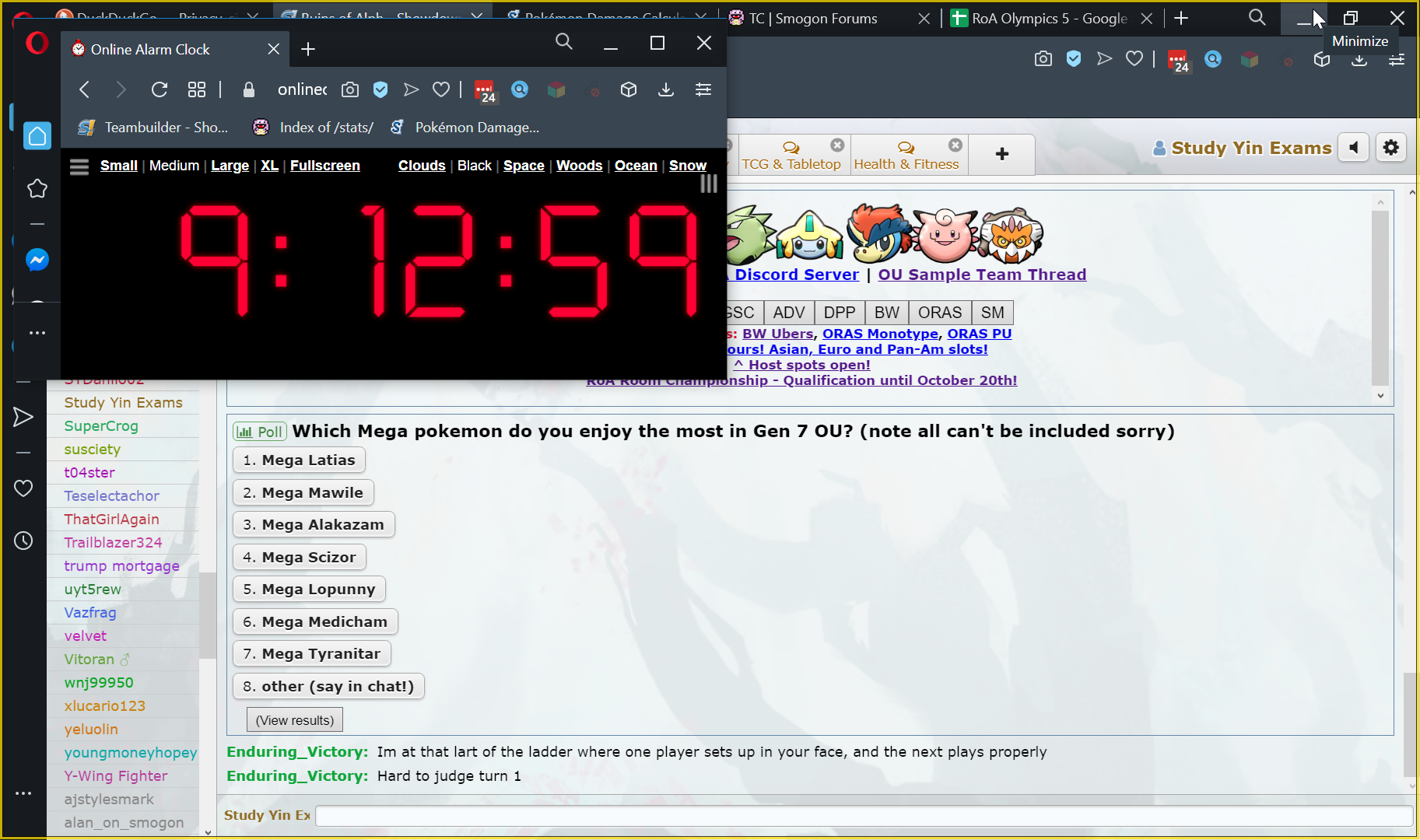Image resolution: width=1420 pixels, height=840 pixels.
Task: Click the user list scrollbar thumb
Action: click(x=208, y=615)
